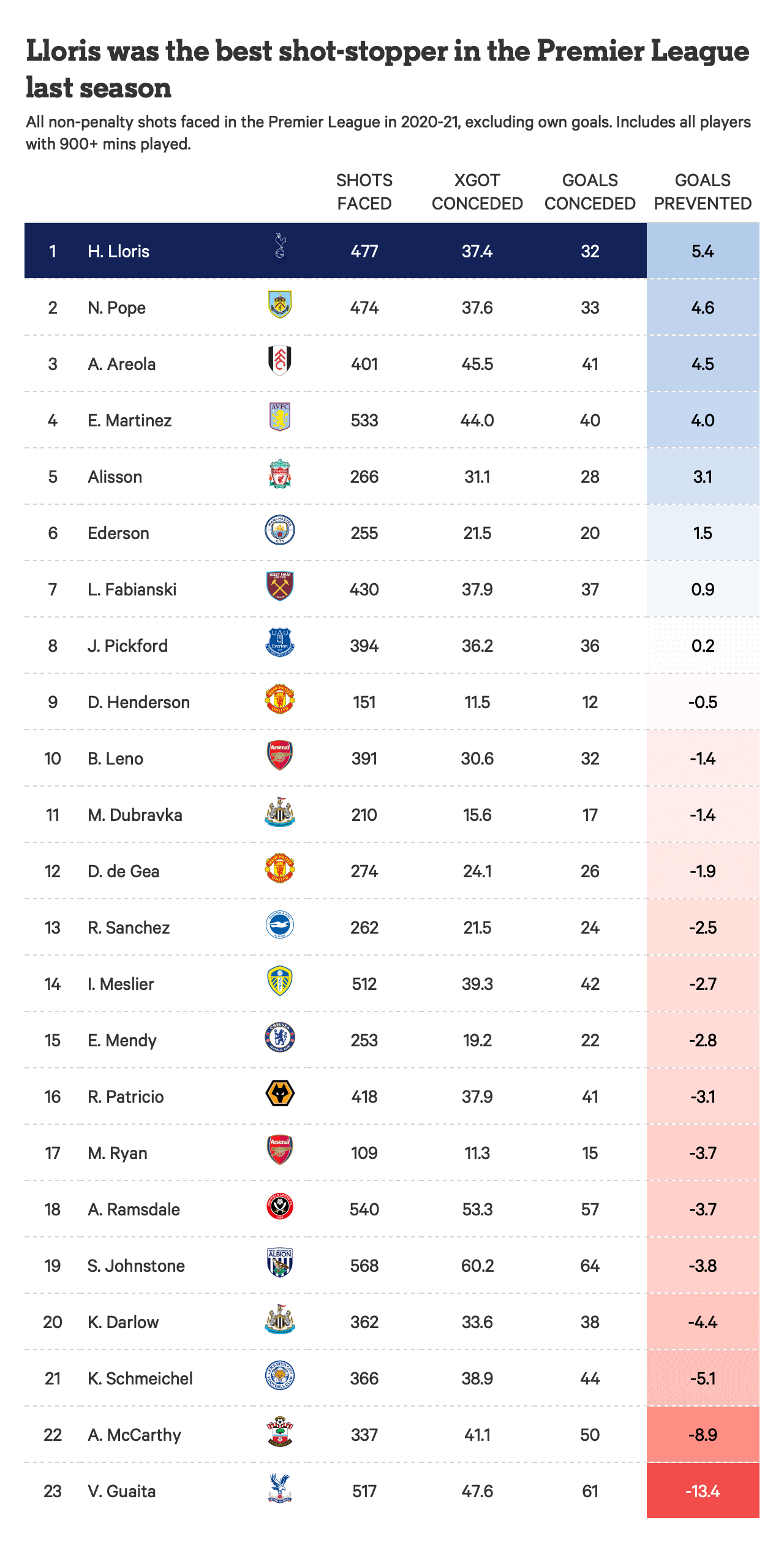Click the Crystal Palace crest beside V. Guaita

point(280,1489)
